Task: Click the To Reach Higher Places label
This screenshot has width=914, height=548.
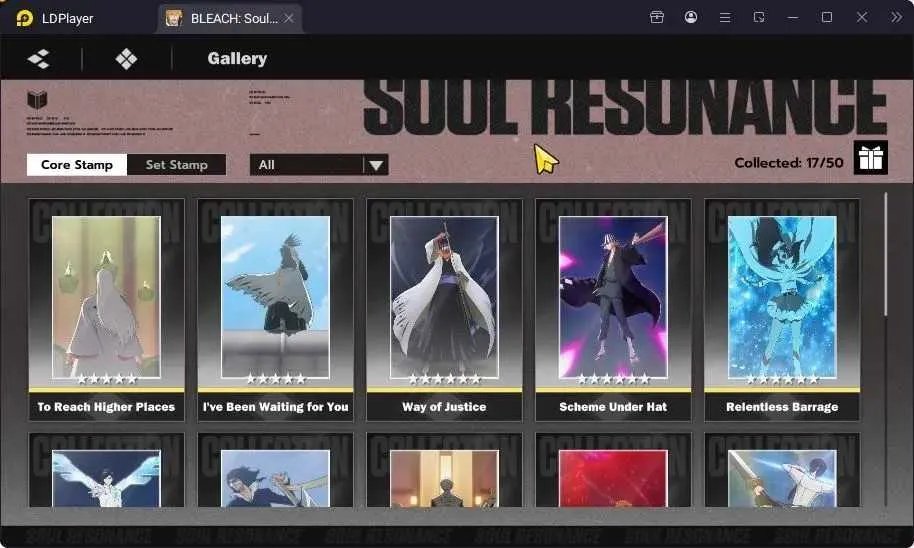Action: 106,407
